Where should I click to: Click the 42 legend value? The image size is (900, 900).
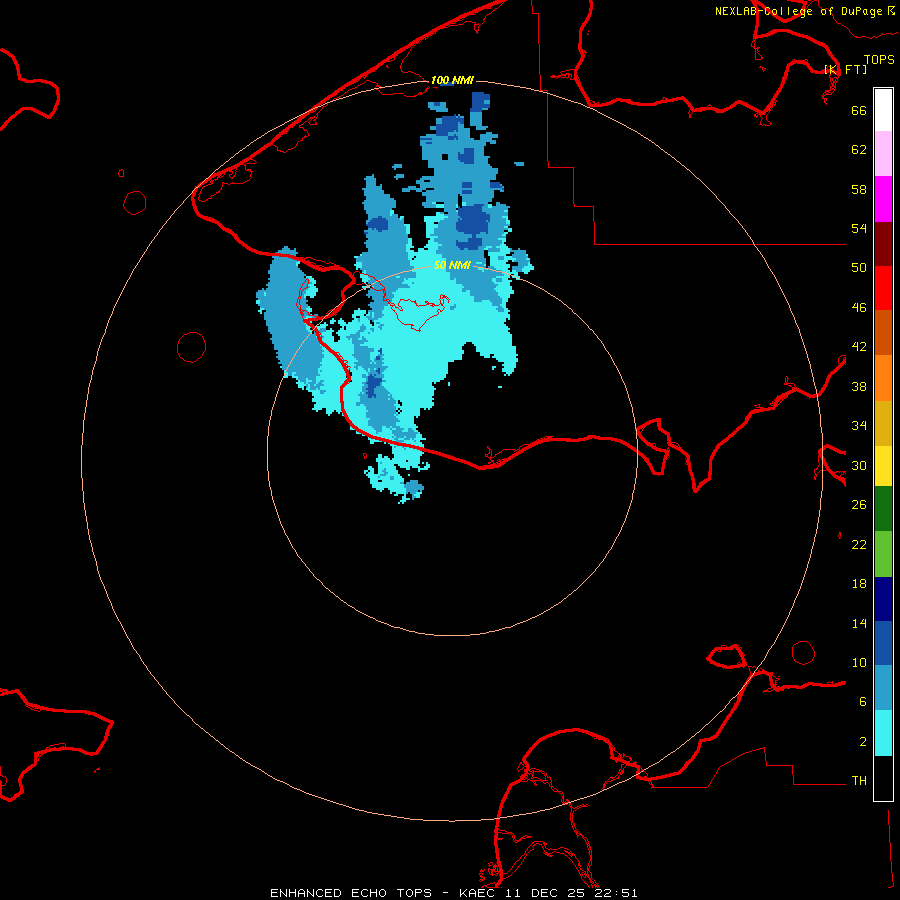tap(859, 347)
